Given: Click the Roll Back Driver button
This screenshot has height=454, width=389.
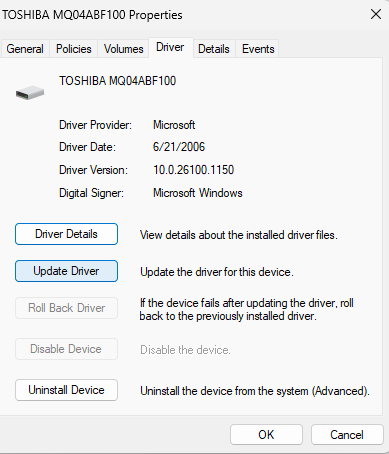Looking at the screenshot, I should [66, 308].
